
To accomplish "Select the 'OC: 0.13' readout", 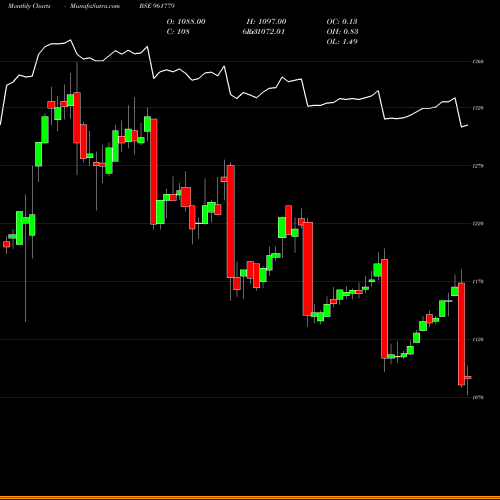I will [x=342, y=22].
